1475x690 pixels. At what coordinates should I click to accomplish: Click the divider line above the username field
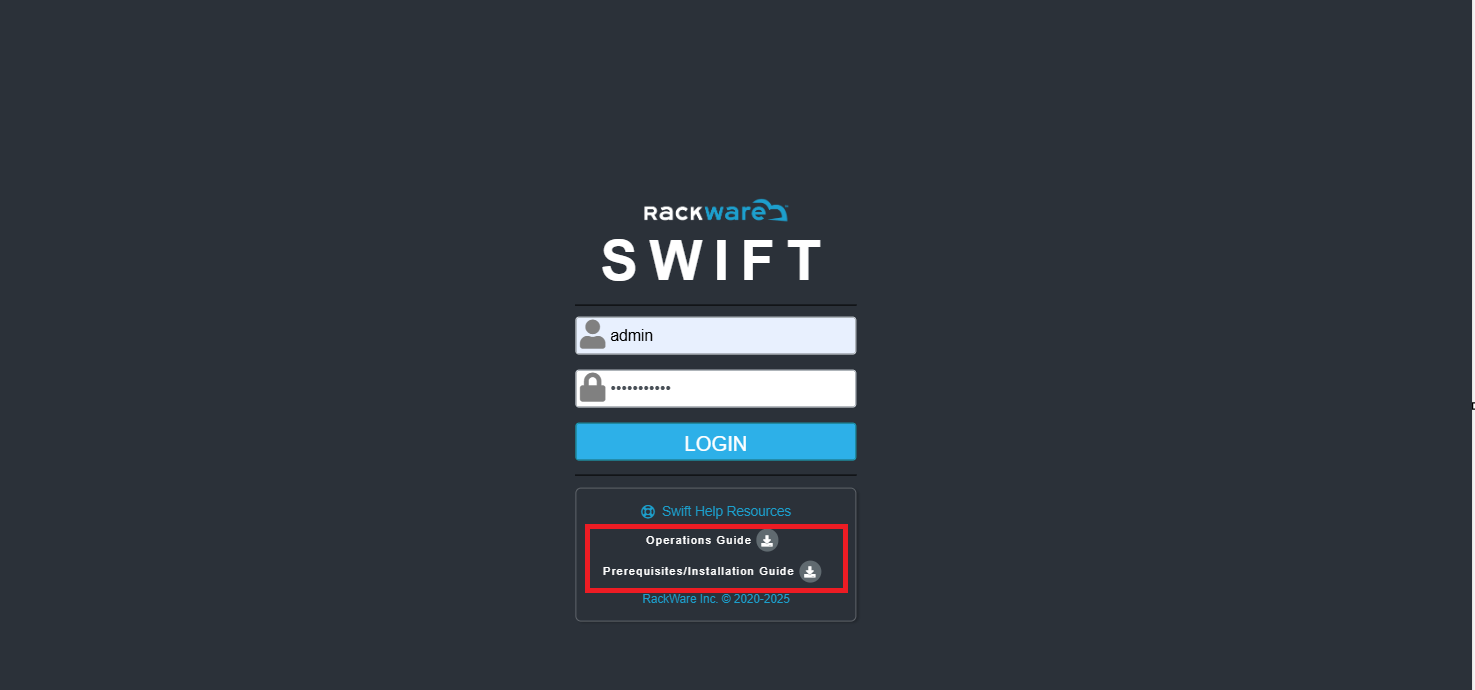point(716,305)
